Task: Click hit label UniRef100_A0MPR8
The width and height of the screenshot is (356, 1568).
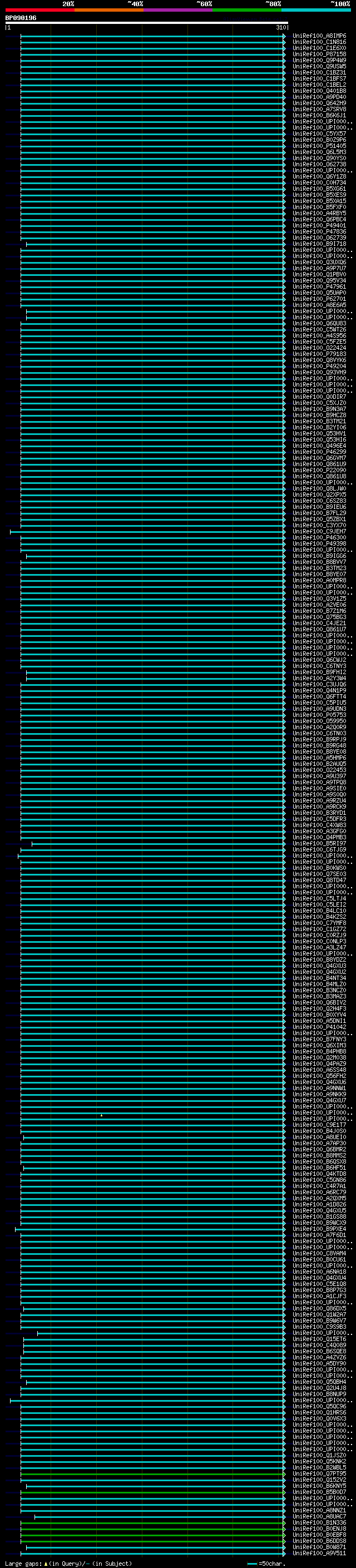Action: coord(319,580)
